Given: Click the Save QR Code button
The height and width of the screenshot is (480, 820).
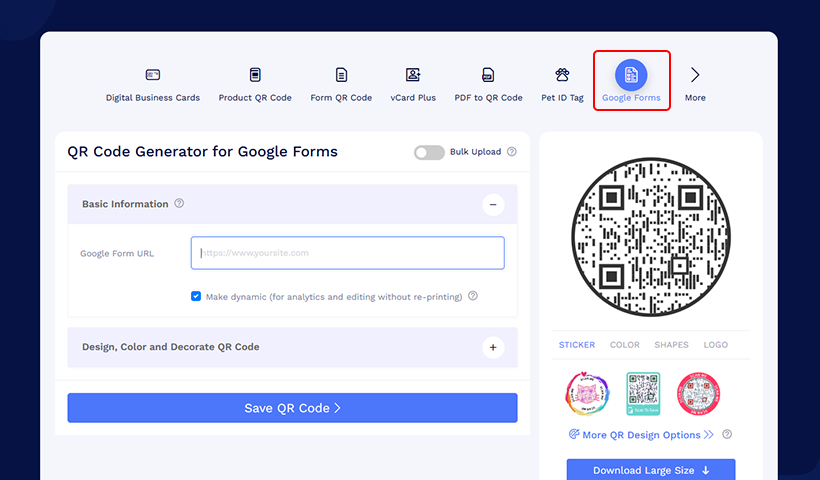Looking at the screenshot, I should [292, 408].
